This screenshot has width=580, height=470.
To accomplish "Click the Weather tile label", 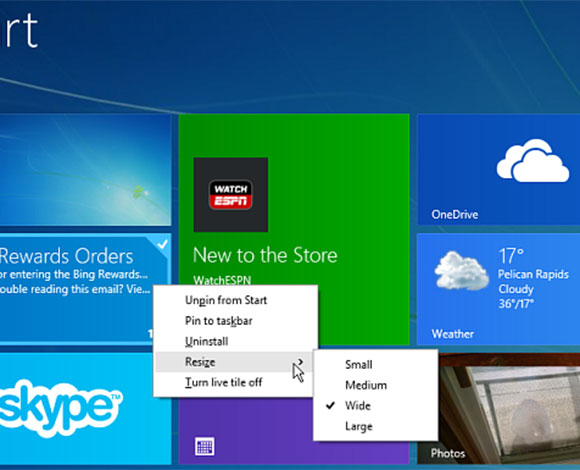I will click(x=452, y=334).
